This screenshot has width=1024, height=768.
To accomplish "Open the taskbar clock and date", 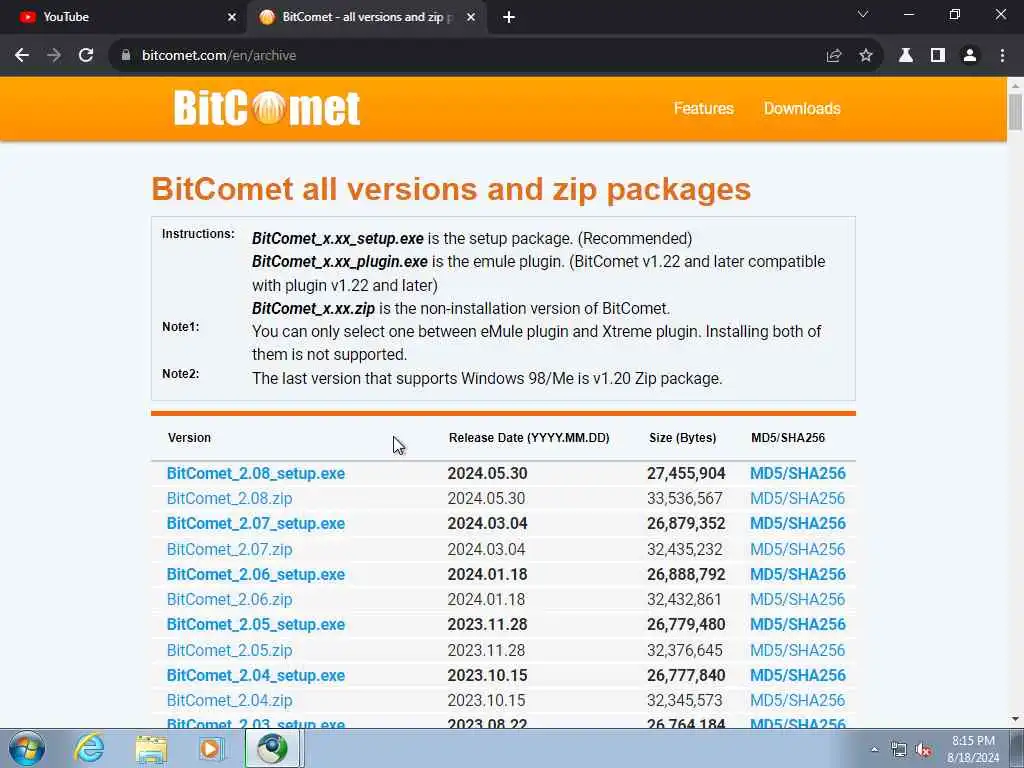I will coord(973,749).
